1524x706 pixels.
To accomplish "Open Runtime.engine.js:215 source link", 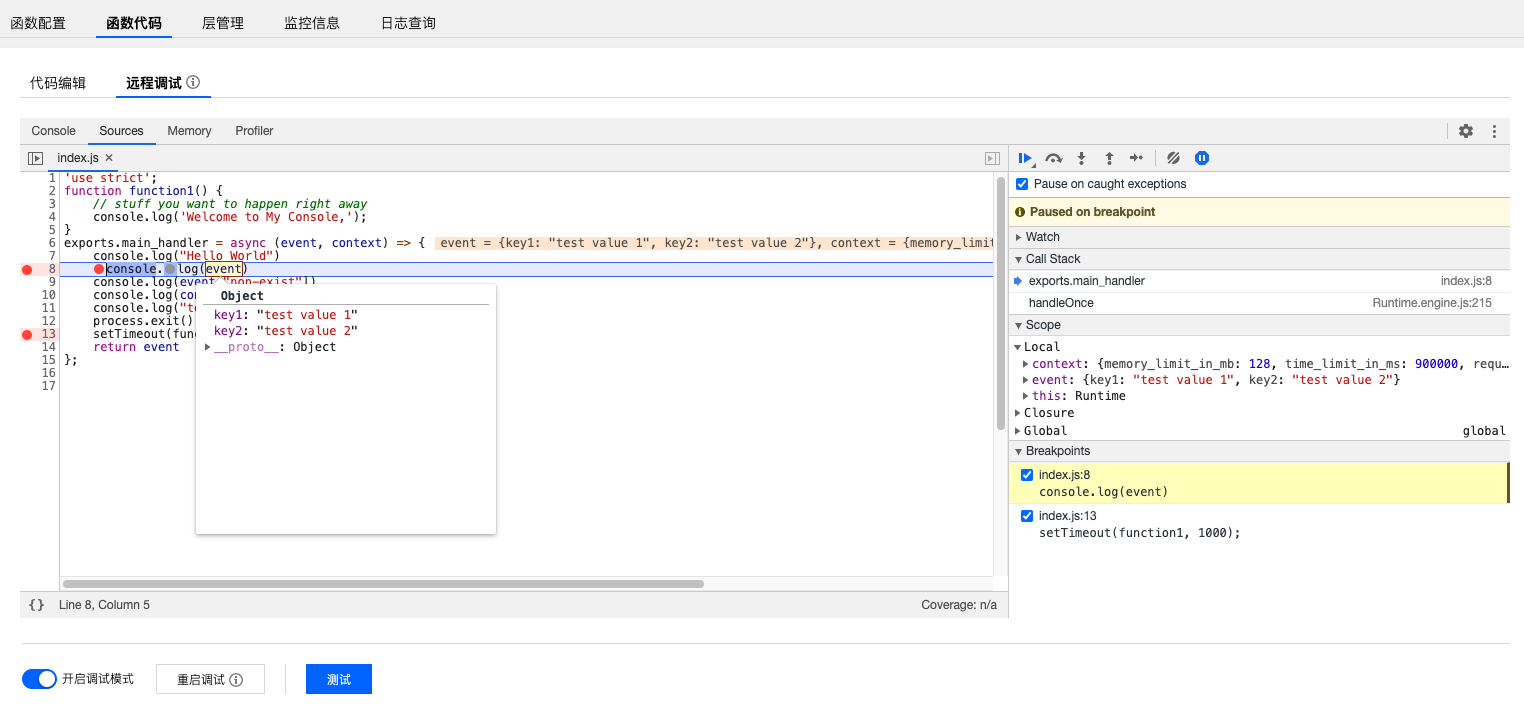I will pyautogui.click(x=1432, y=303).
